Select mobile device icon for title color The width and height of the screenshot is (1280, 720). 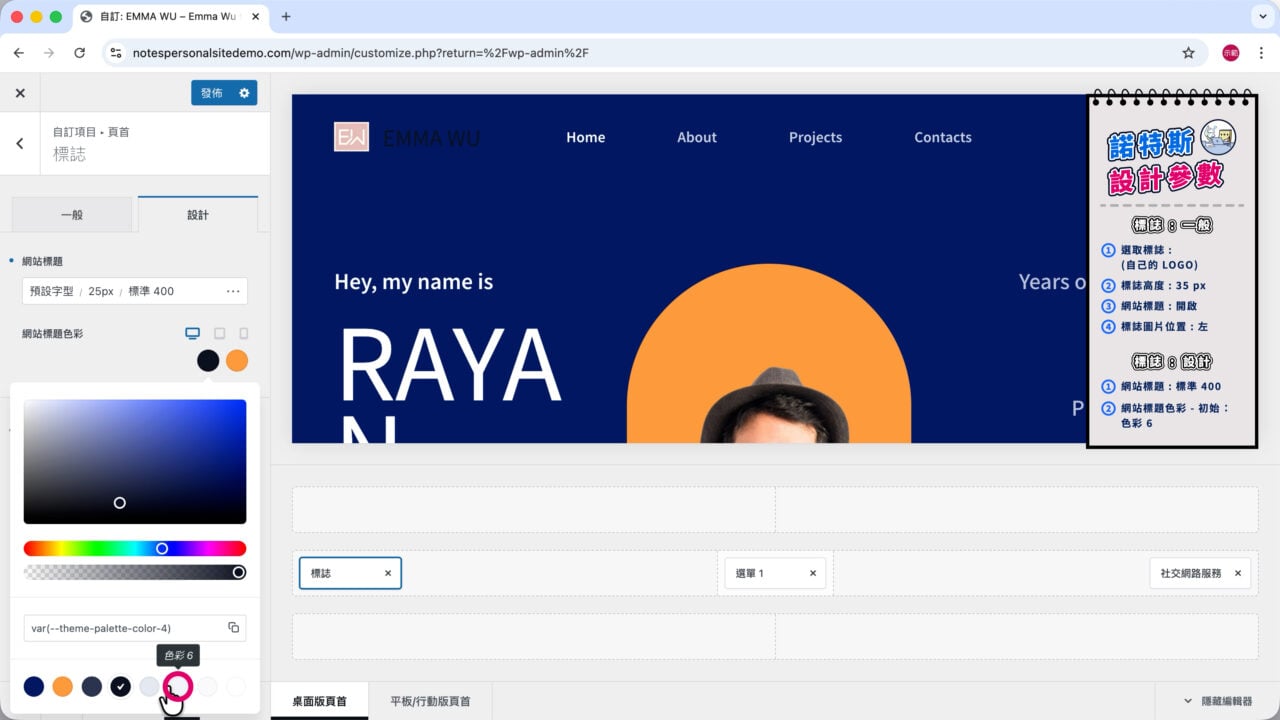243,333
